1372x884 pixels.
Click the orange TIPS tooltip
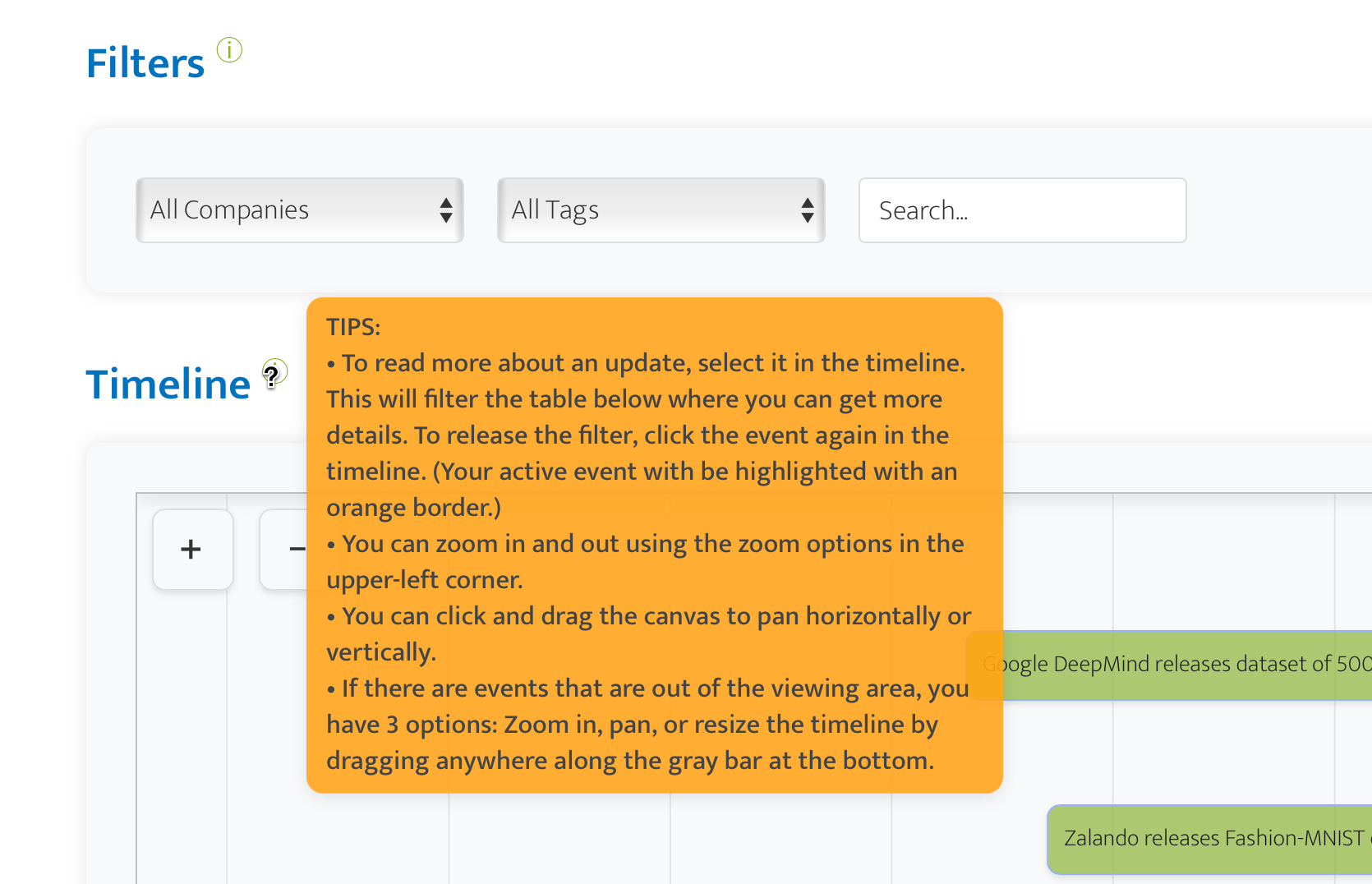point(655,545)
